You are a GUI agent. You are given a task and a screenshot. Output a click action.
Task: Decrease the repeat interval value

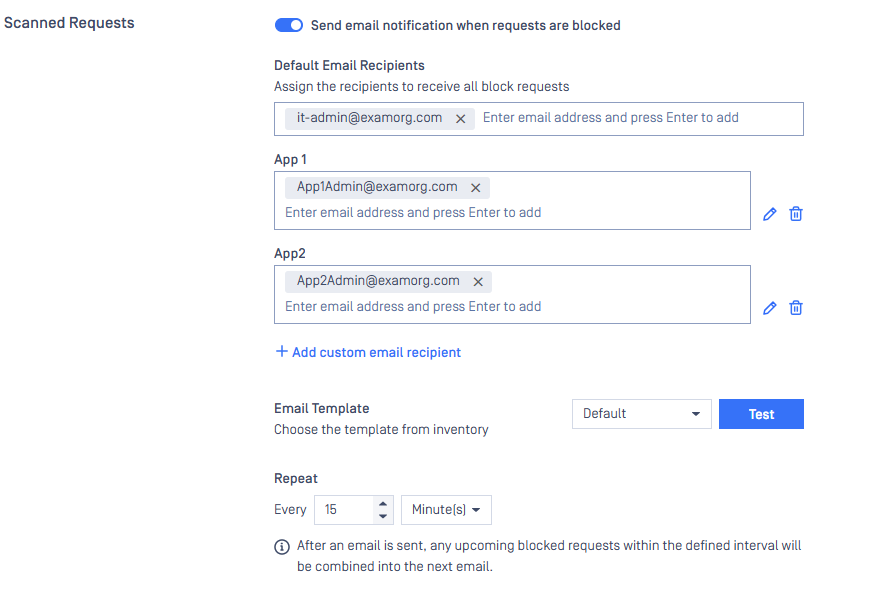[382, 516]
